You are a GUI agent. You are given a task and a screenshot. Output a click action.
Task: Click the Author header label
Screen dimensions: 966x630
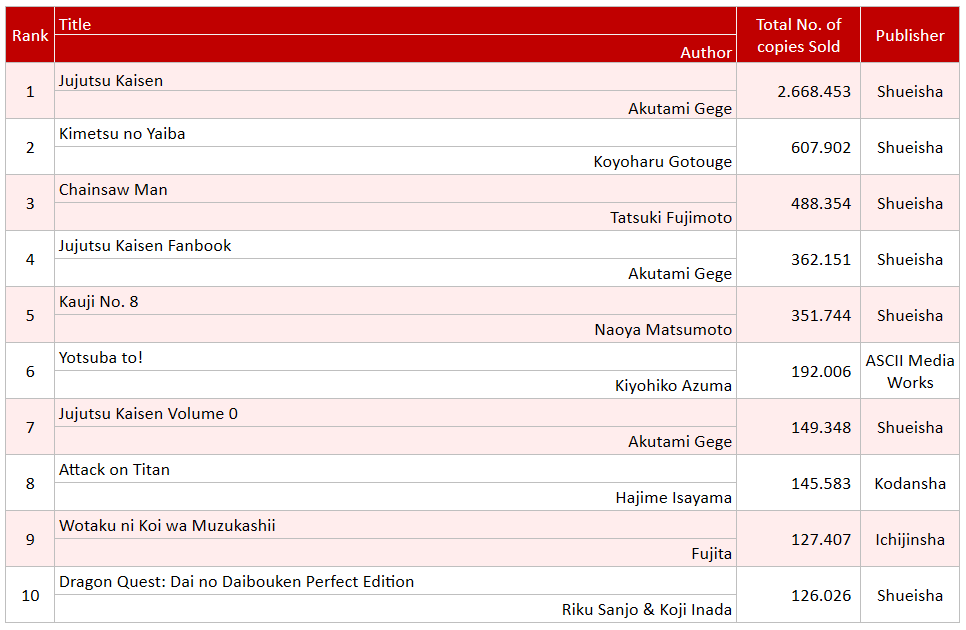[x=706, y=52]
